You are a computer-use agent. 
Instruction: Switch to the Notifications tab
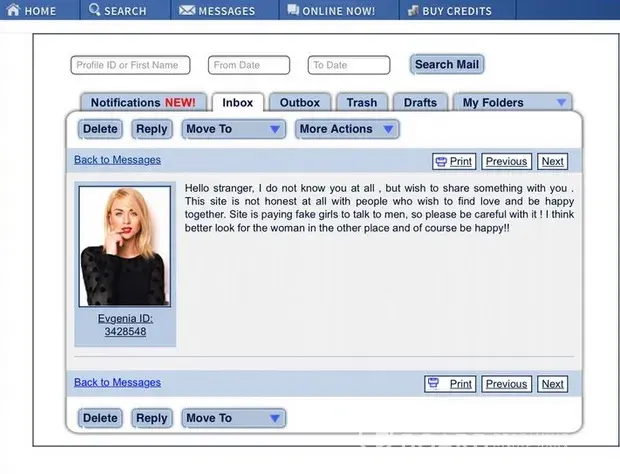coord(143,102)
